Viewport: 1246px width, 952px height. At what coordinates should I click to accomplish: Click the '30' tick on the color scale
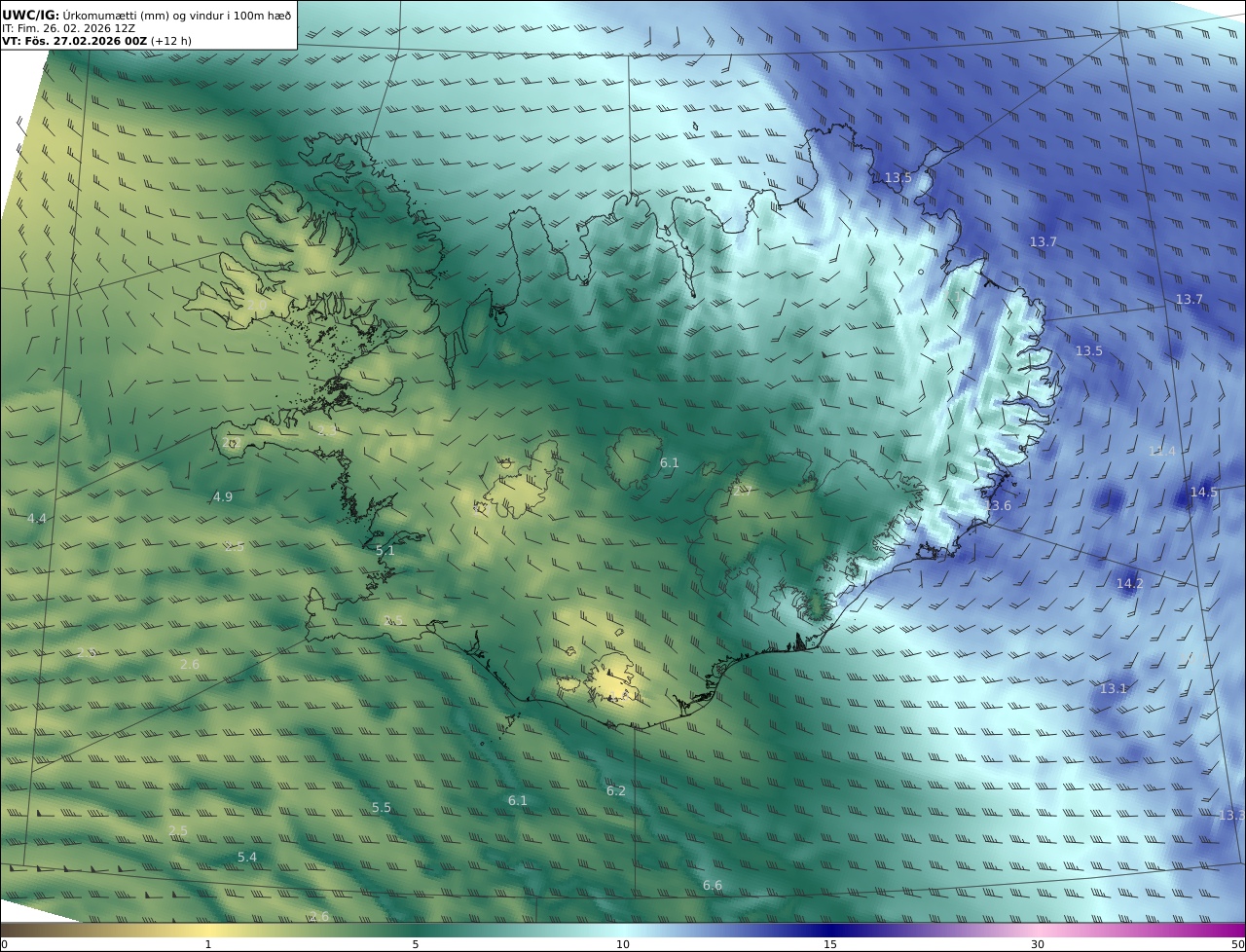click(x=1038, y=944)
